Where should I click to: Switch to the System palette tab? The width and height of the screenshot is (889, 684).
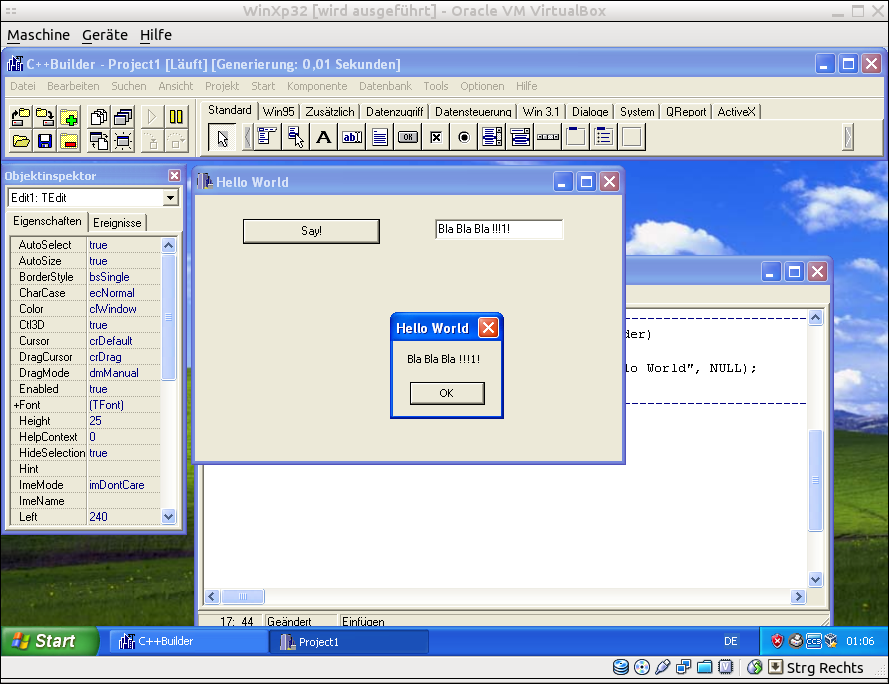click(x=637, y=112)
